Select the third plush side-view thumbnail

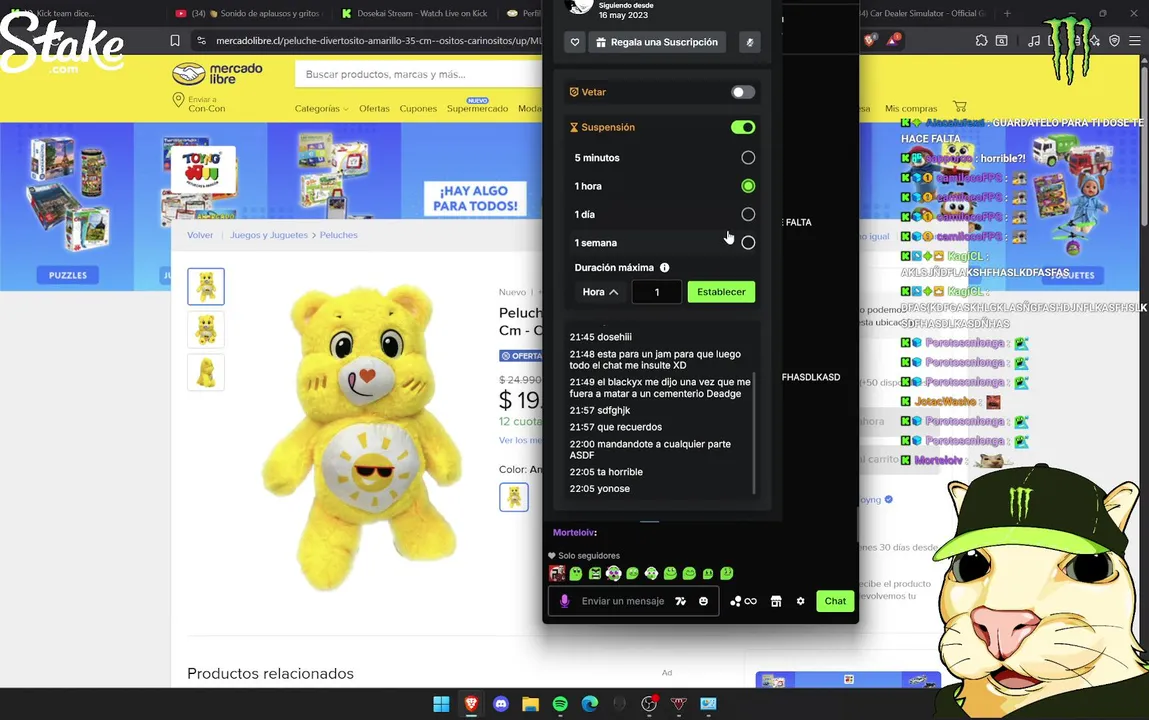[206, 373]
